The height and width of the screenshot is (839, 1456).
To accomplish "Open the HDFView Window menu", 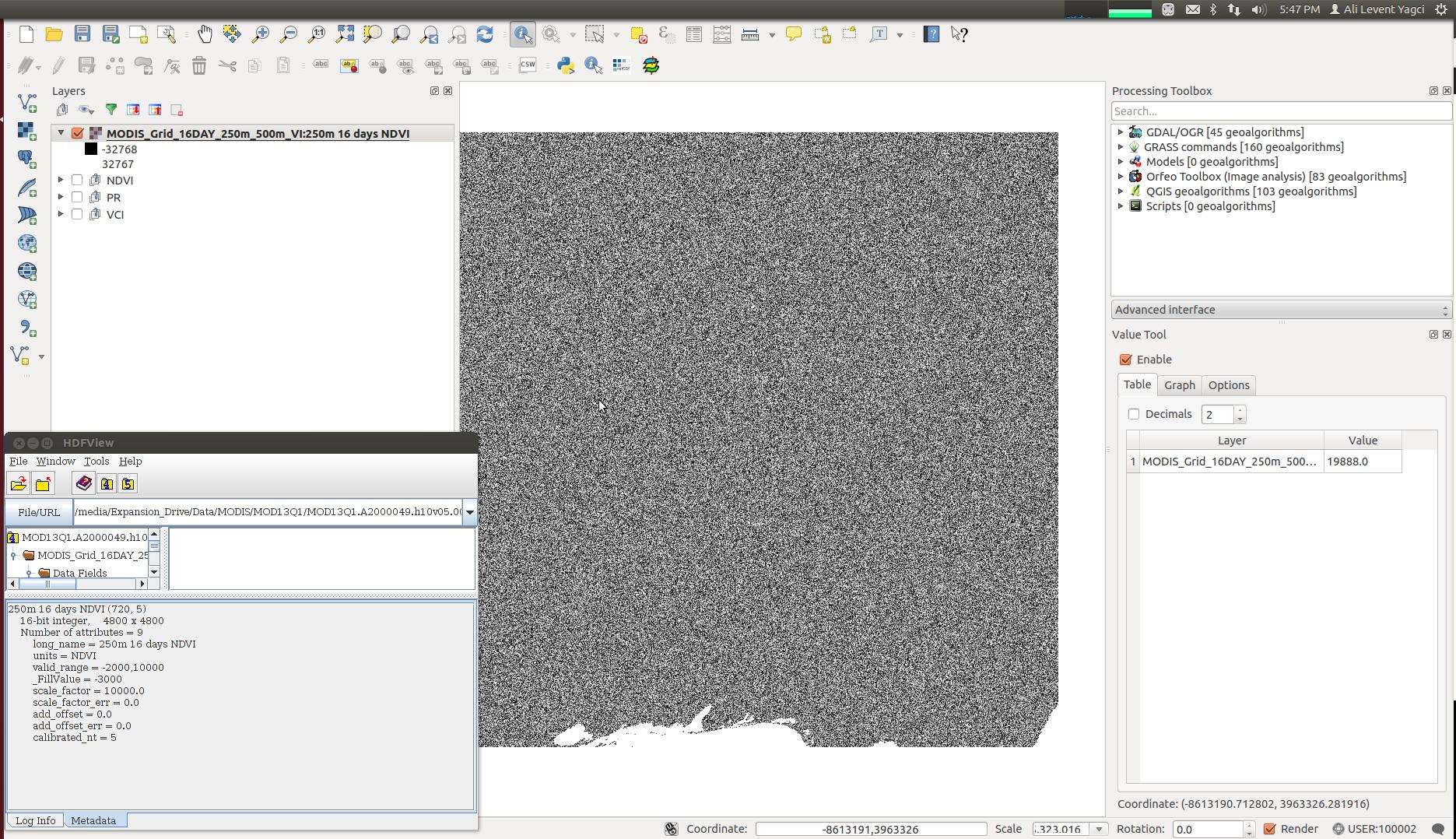I will 55,462.
